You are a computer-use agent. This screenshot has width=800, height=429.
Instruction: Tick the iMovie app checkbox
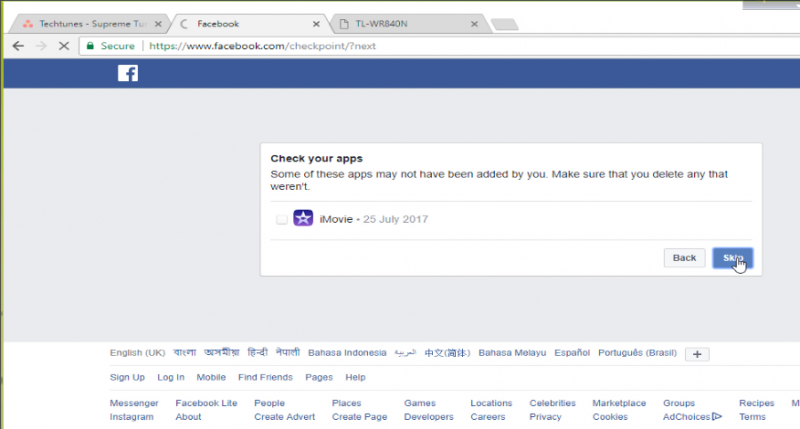pyautogui.click(x=282, y=219)
